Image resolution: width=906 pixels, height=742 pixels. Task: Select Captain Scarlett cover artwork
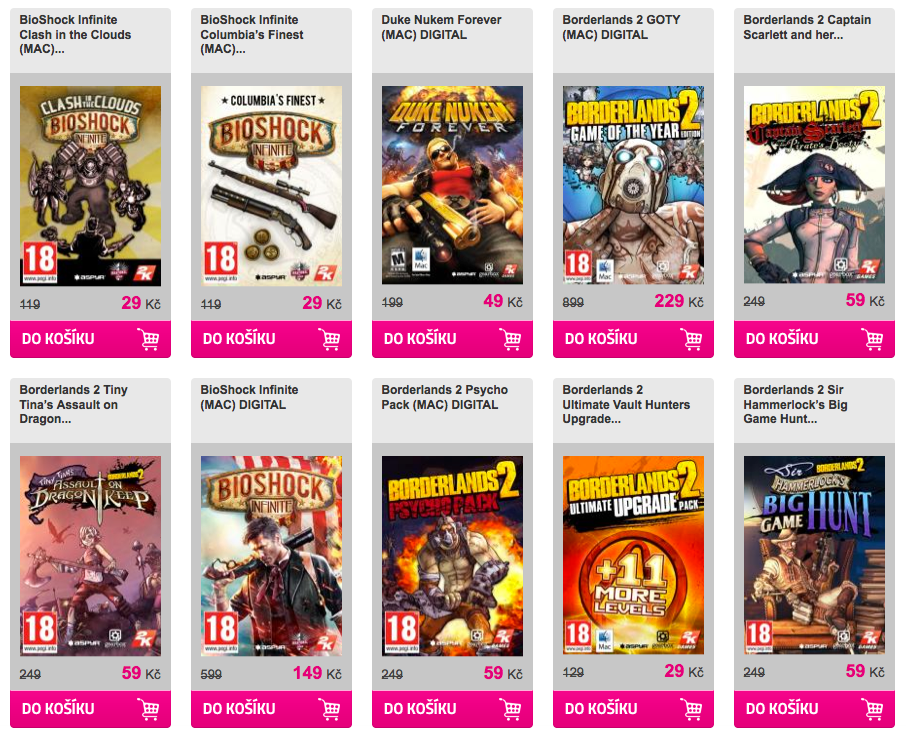tap(814, 184)
